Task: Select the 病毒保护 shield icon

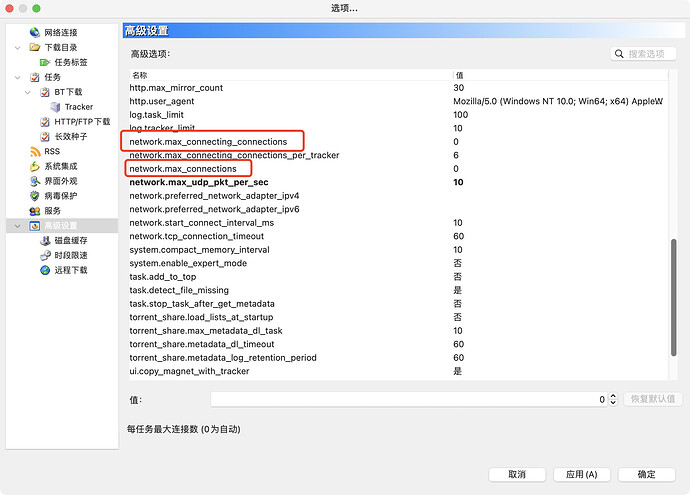Action: [35, 196]
